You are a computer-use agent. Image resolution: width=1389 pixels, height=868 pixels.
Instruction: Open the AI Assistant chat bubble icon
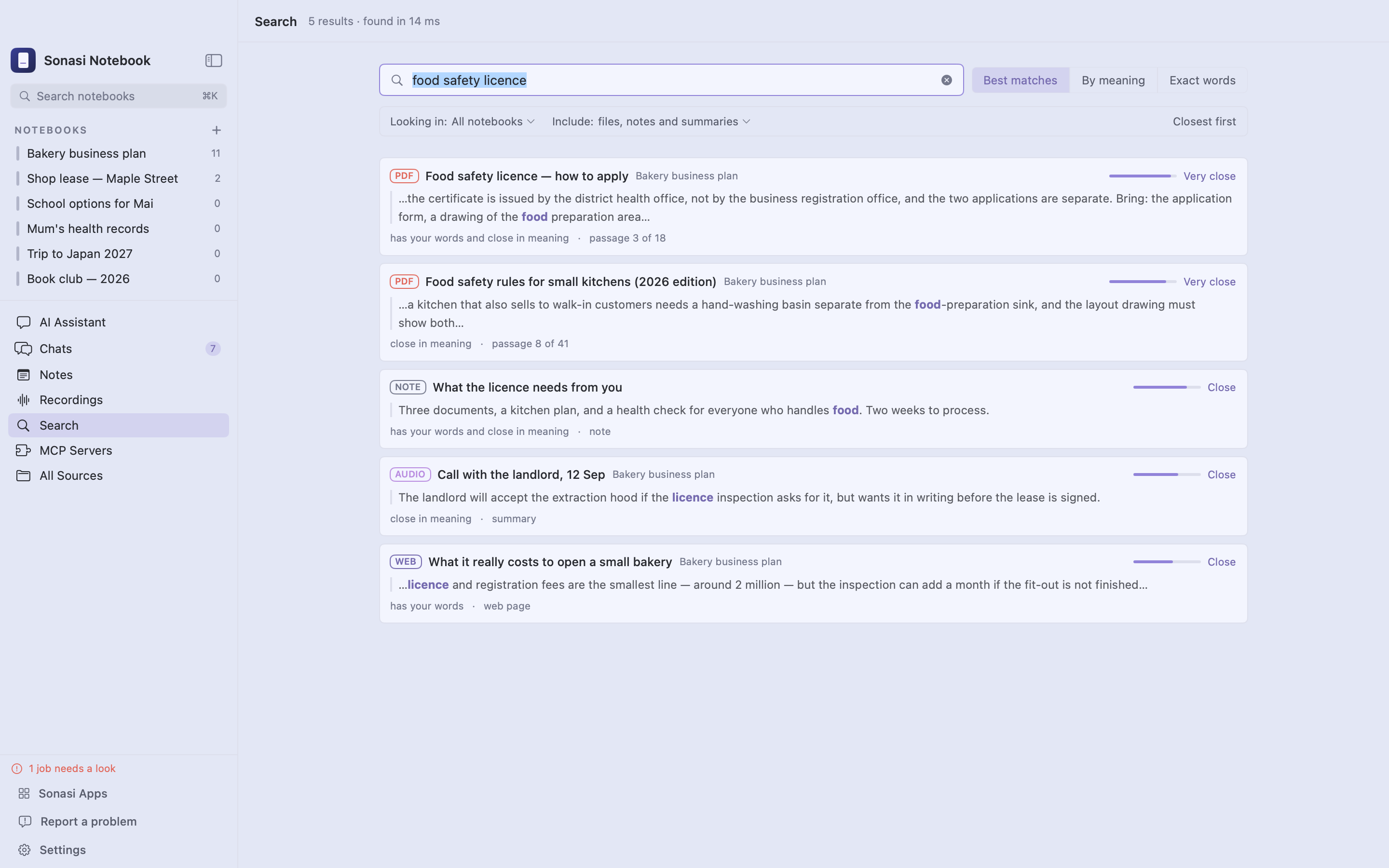click(24, 322)
